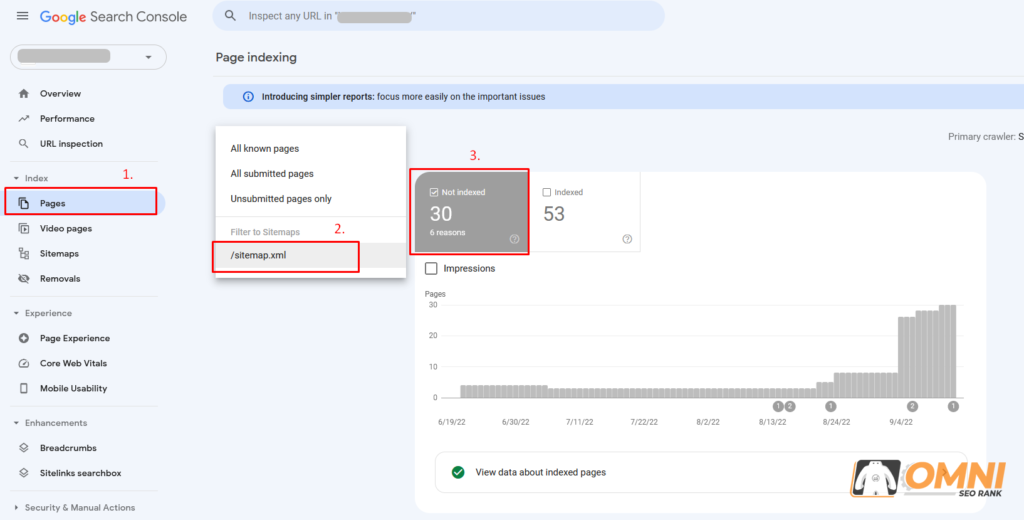The image size is (1024, 520).
Task: Click help icon on Not indexed card
Action: [x=514, y=239]
